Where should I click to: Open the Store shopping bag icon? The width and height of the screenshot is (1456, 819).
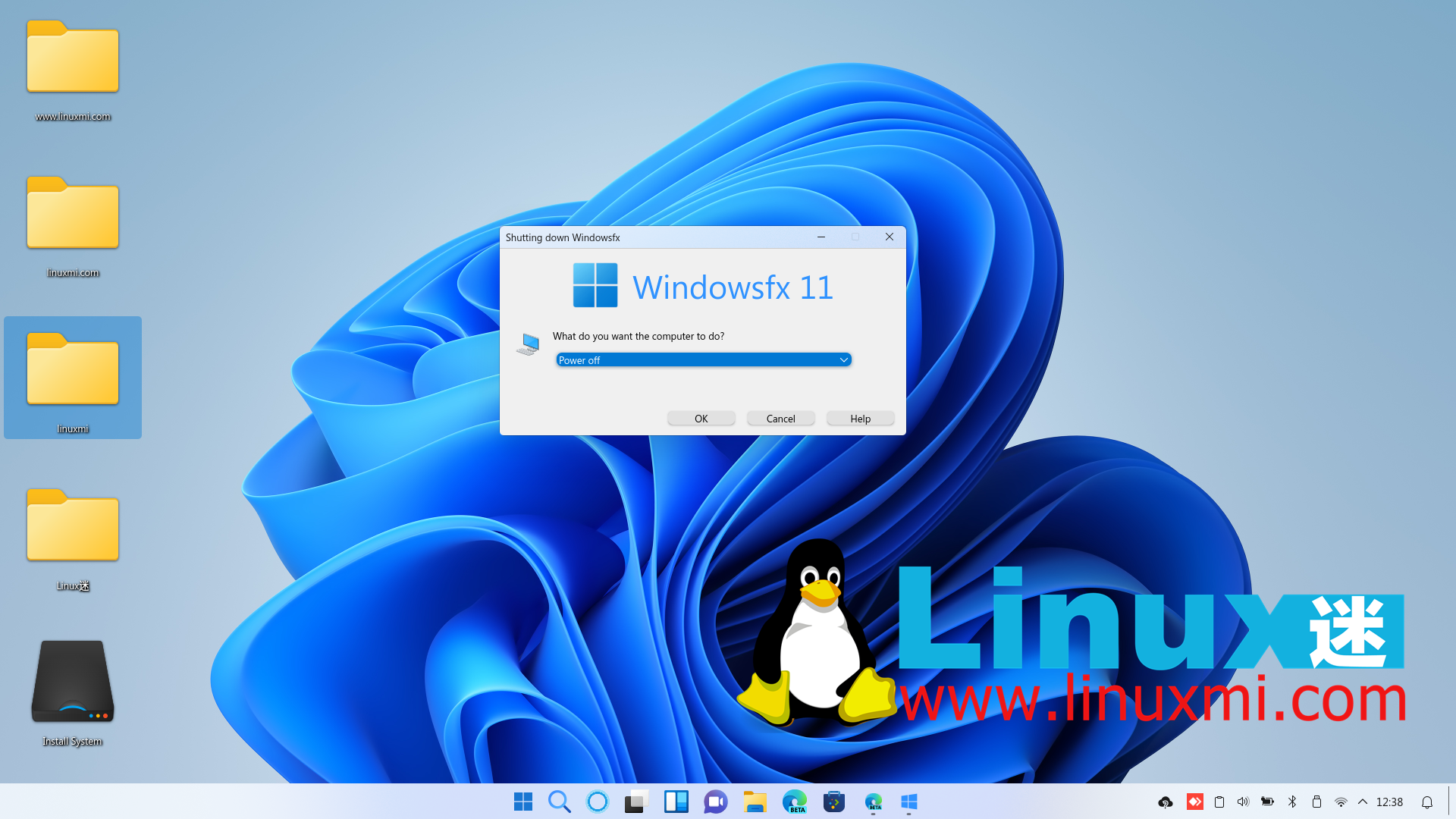834,802
